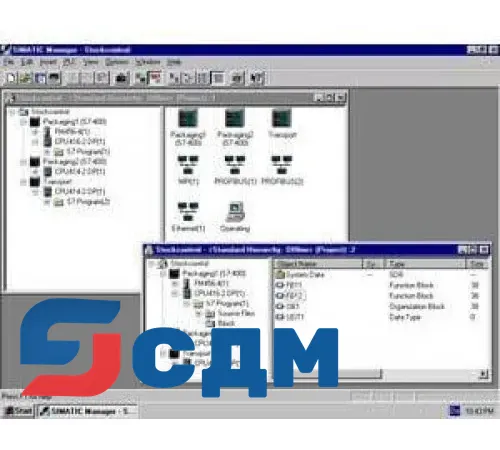Collapse Packaging1 node in back window tree

(23, 122)
